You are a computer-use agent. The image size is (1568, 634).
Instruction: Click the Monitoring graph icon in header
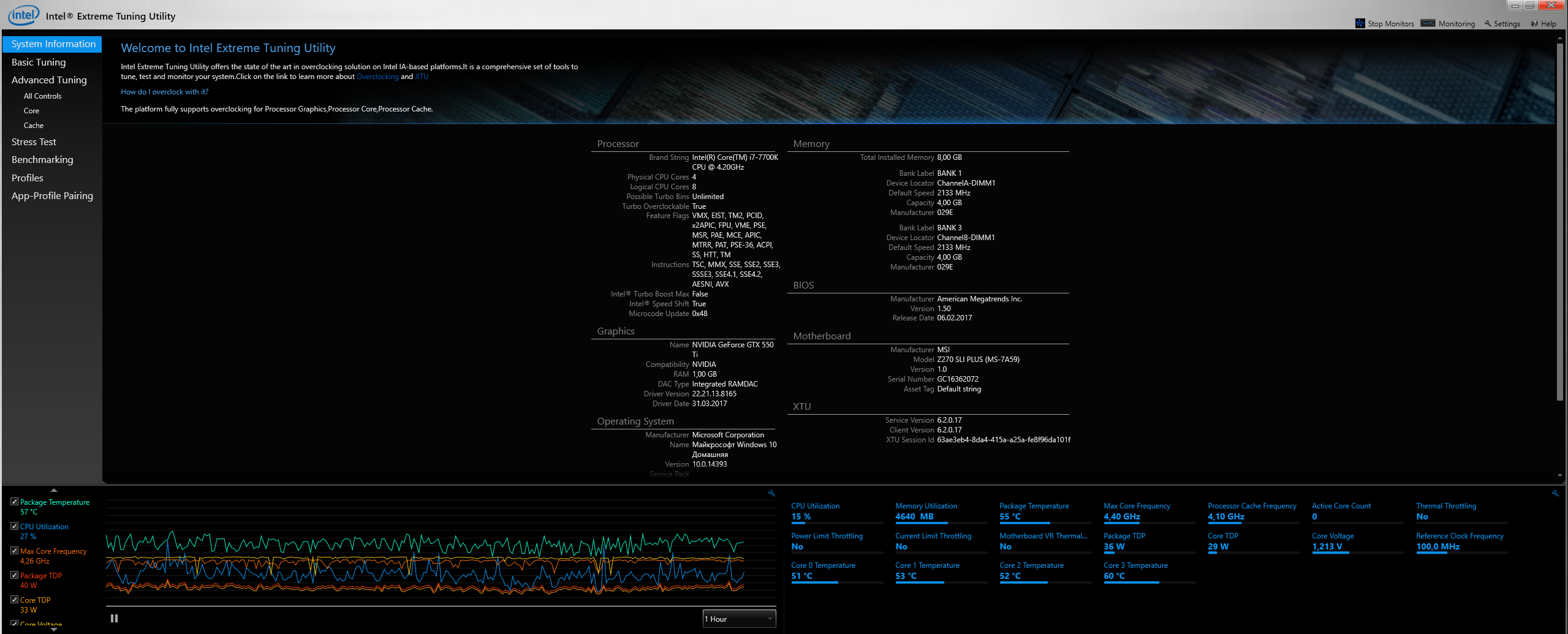(1428, 23)
